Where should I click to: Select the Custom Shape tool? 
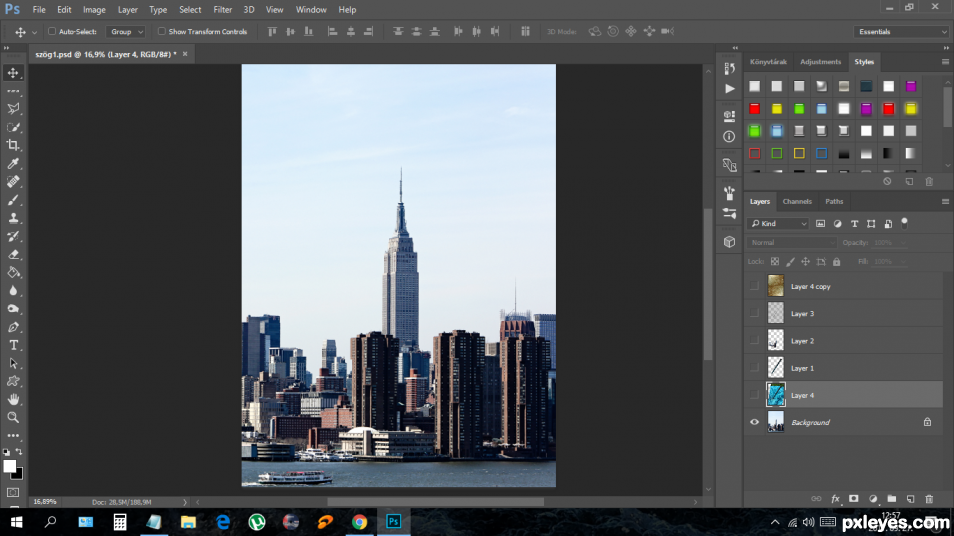pos(13,381)
